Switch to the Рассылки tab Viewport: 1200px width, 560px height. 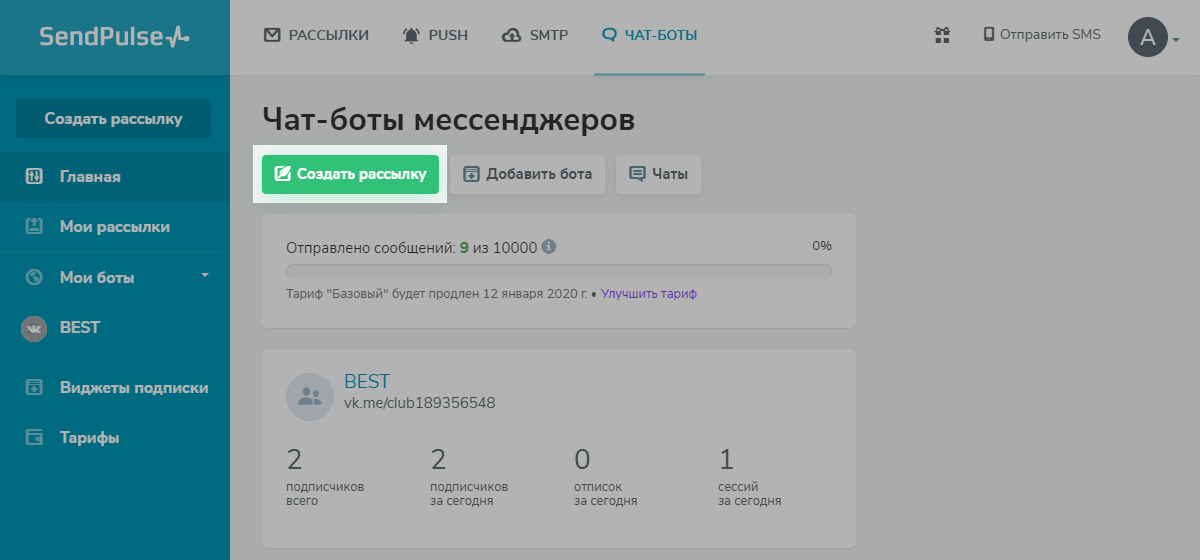(x=316, y=35)
